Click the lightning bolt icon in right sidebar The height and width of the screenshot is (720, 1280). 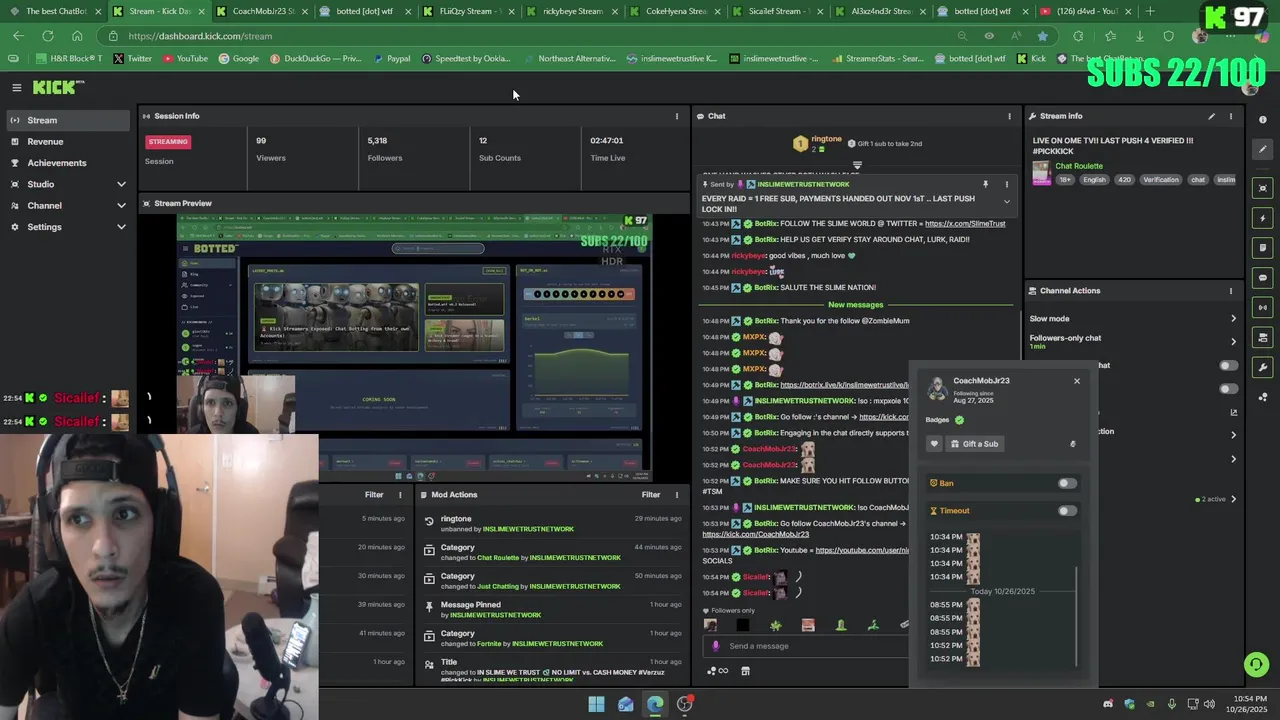1263,218
